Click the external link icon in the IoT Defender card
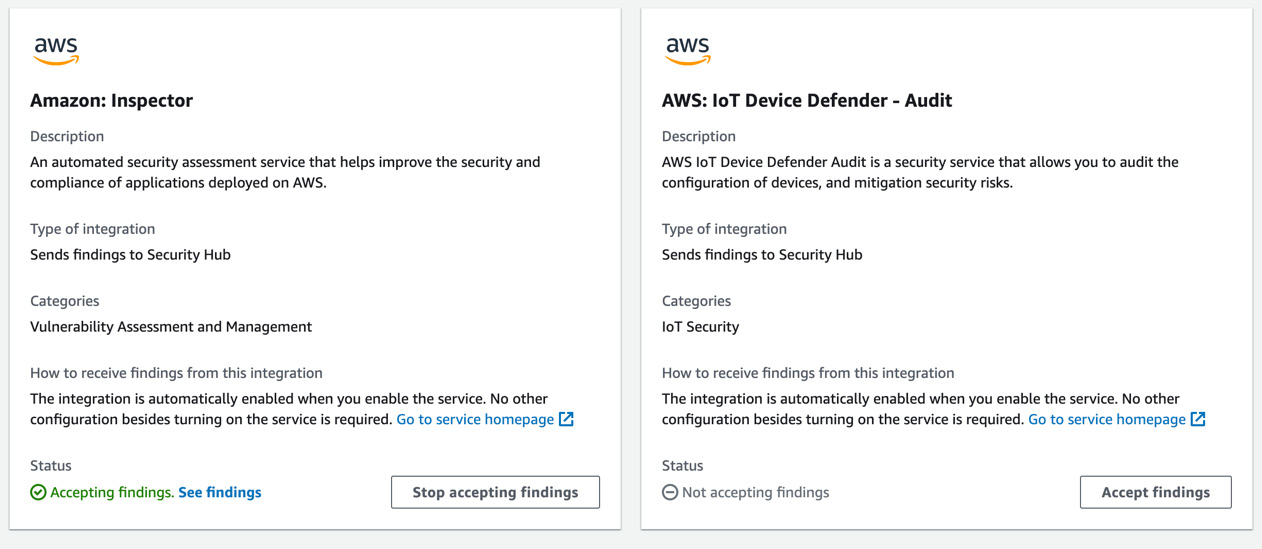The image size is (1262, 549). [x=1198, y=419]
